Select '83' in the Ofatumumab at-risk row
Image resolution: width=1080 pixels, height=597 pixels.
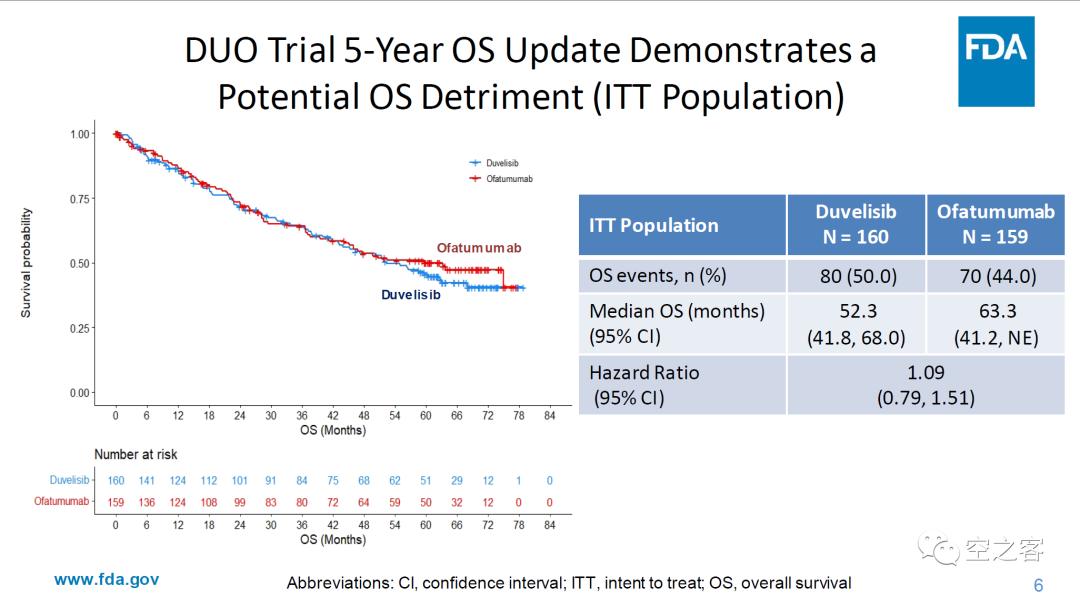271,503
